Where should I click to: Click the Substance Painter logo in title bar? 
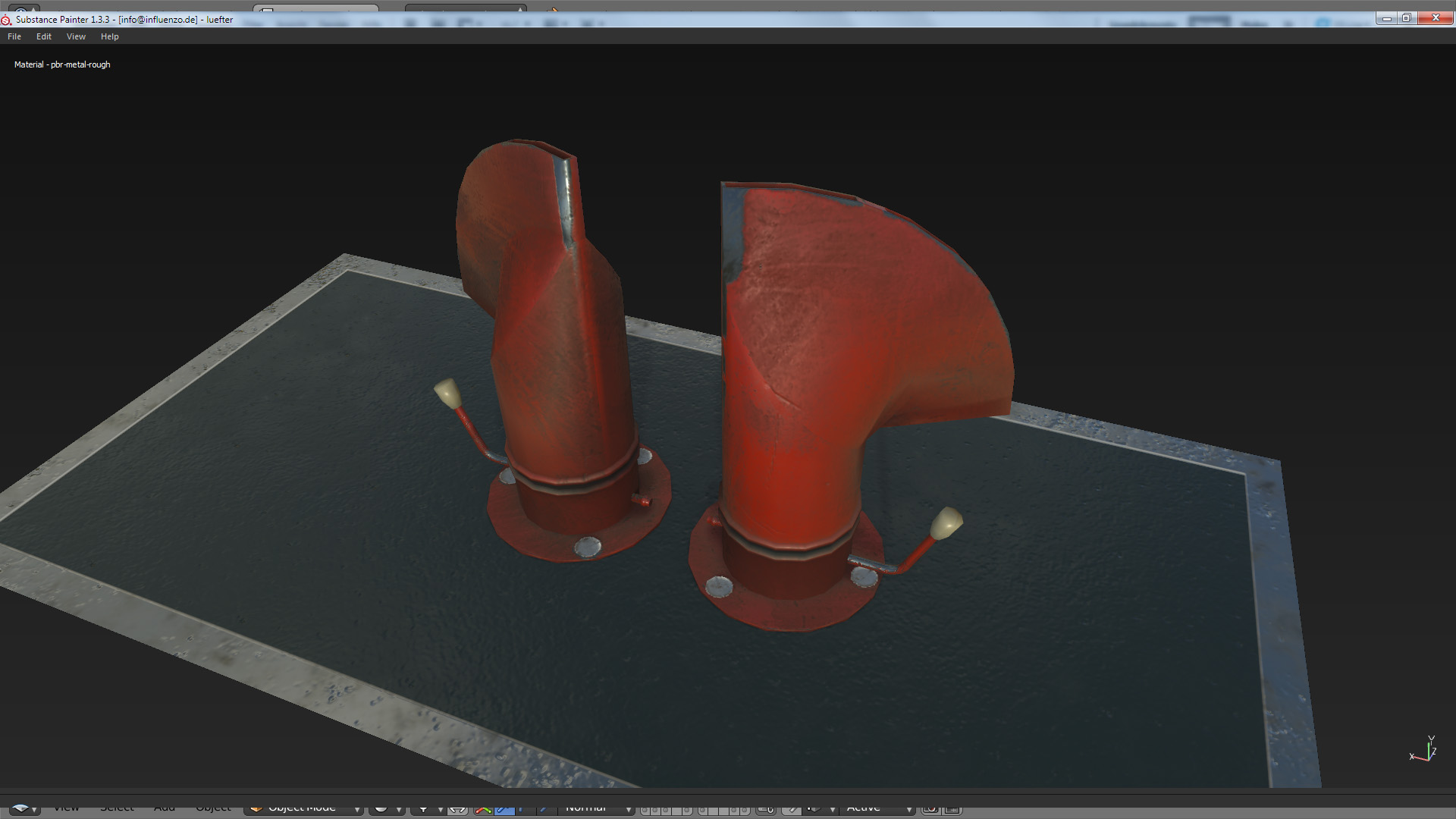[x=6, y=20]
